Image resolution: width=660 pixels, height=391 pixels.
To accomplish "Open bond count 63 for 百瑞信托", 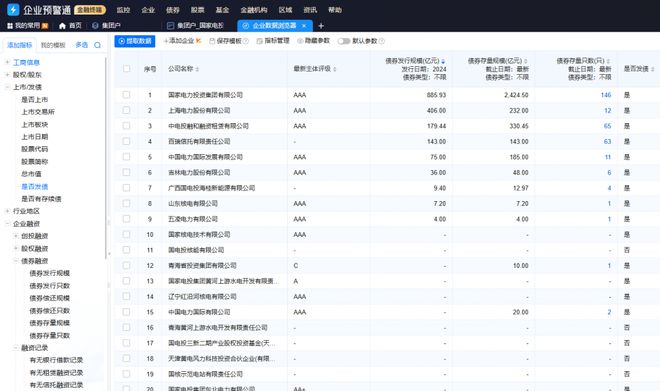I will [x=607, y=141].
